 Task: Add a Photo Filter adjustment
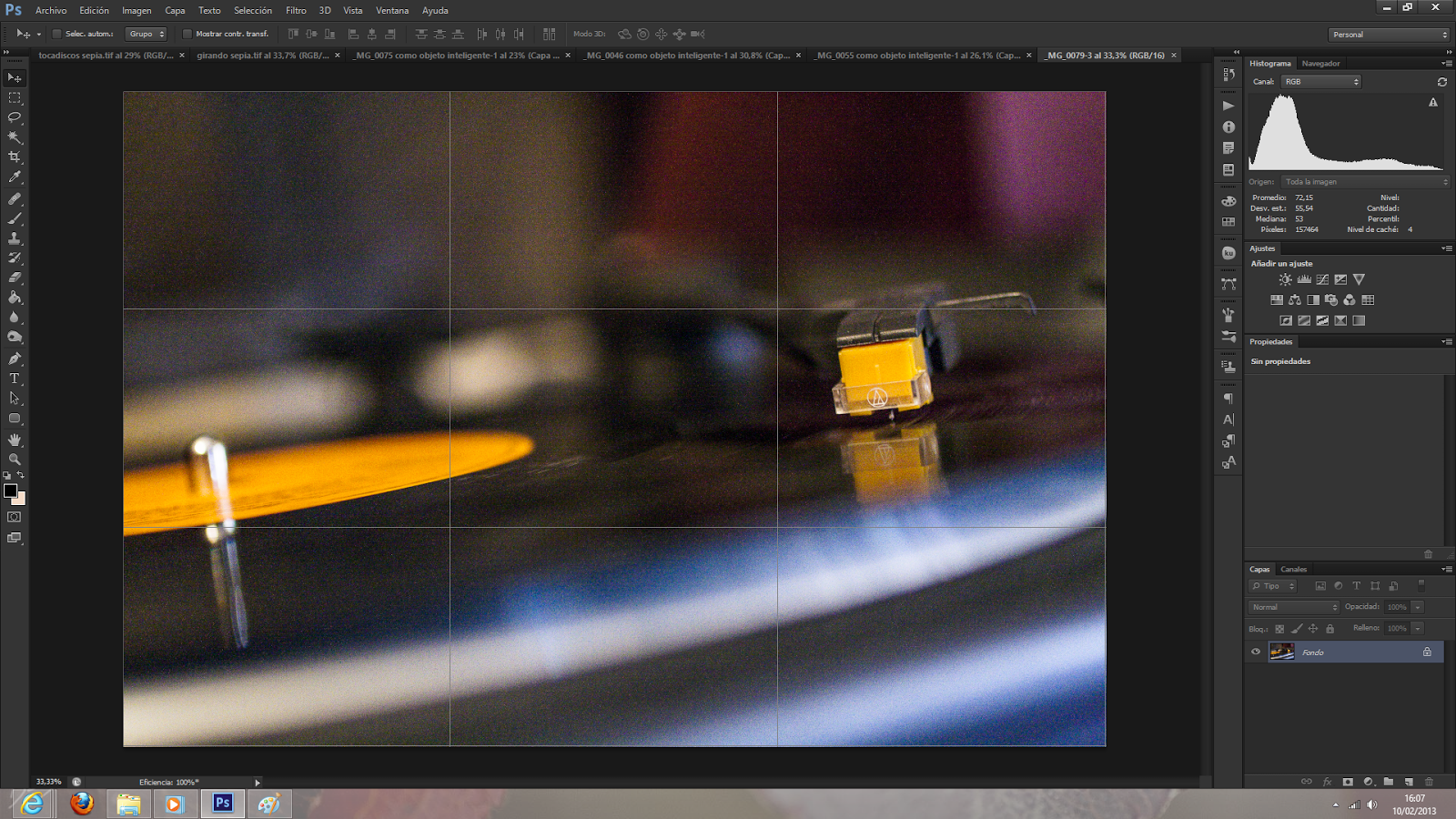(1331, 299)
